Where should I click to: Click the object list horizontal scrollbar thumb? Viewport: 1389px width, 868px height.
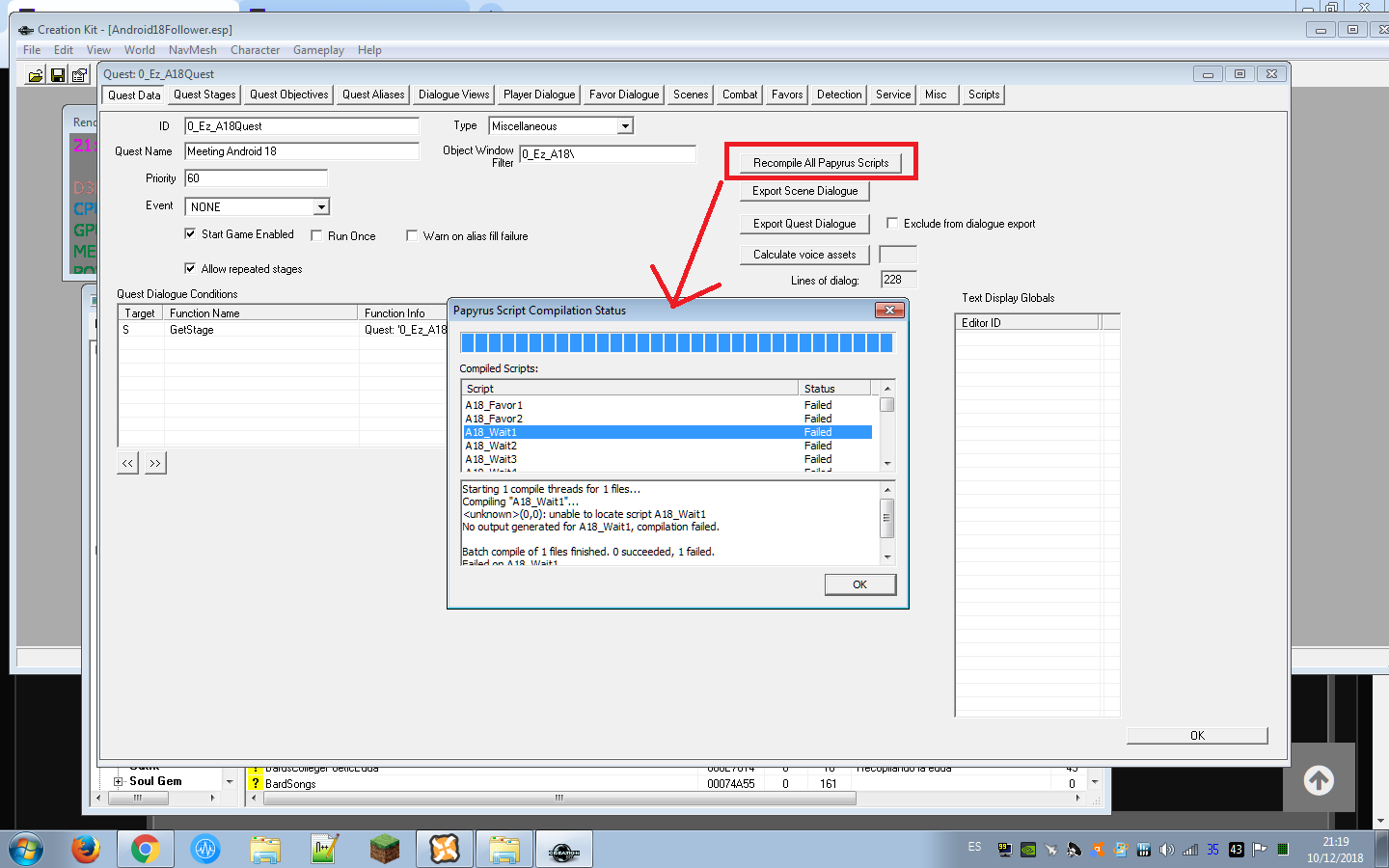(x=559, y=799)
